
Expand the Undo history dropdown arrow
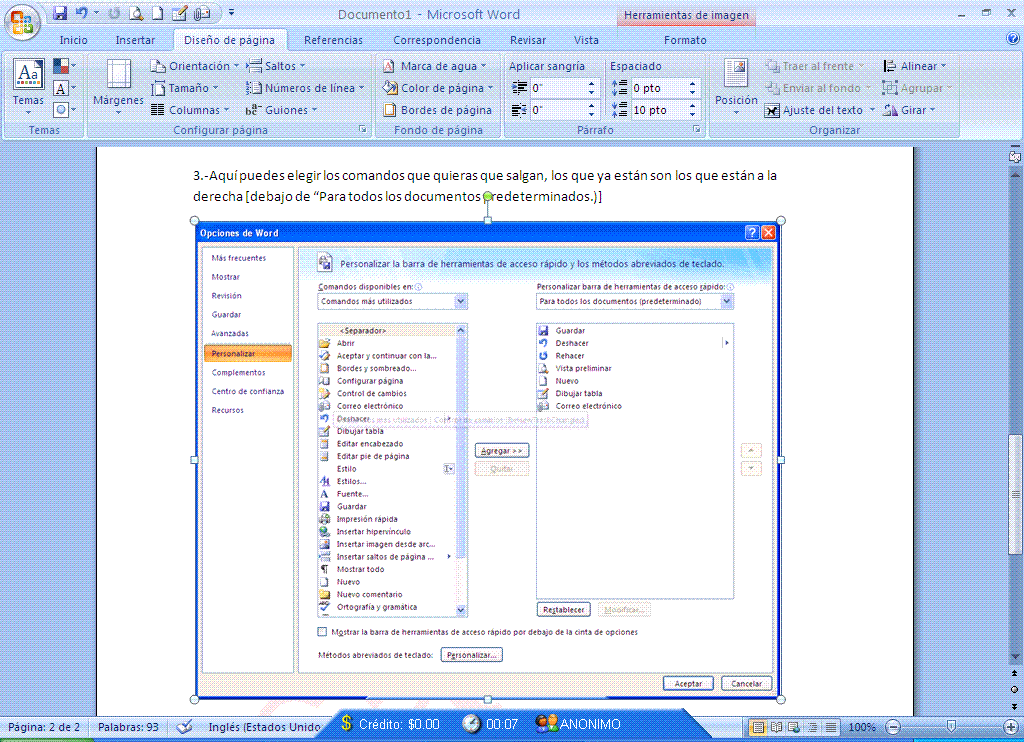(96, 13)
